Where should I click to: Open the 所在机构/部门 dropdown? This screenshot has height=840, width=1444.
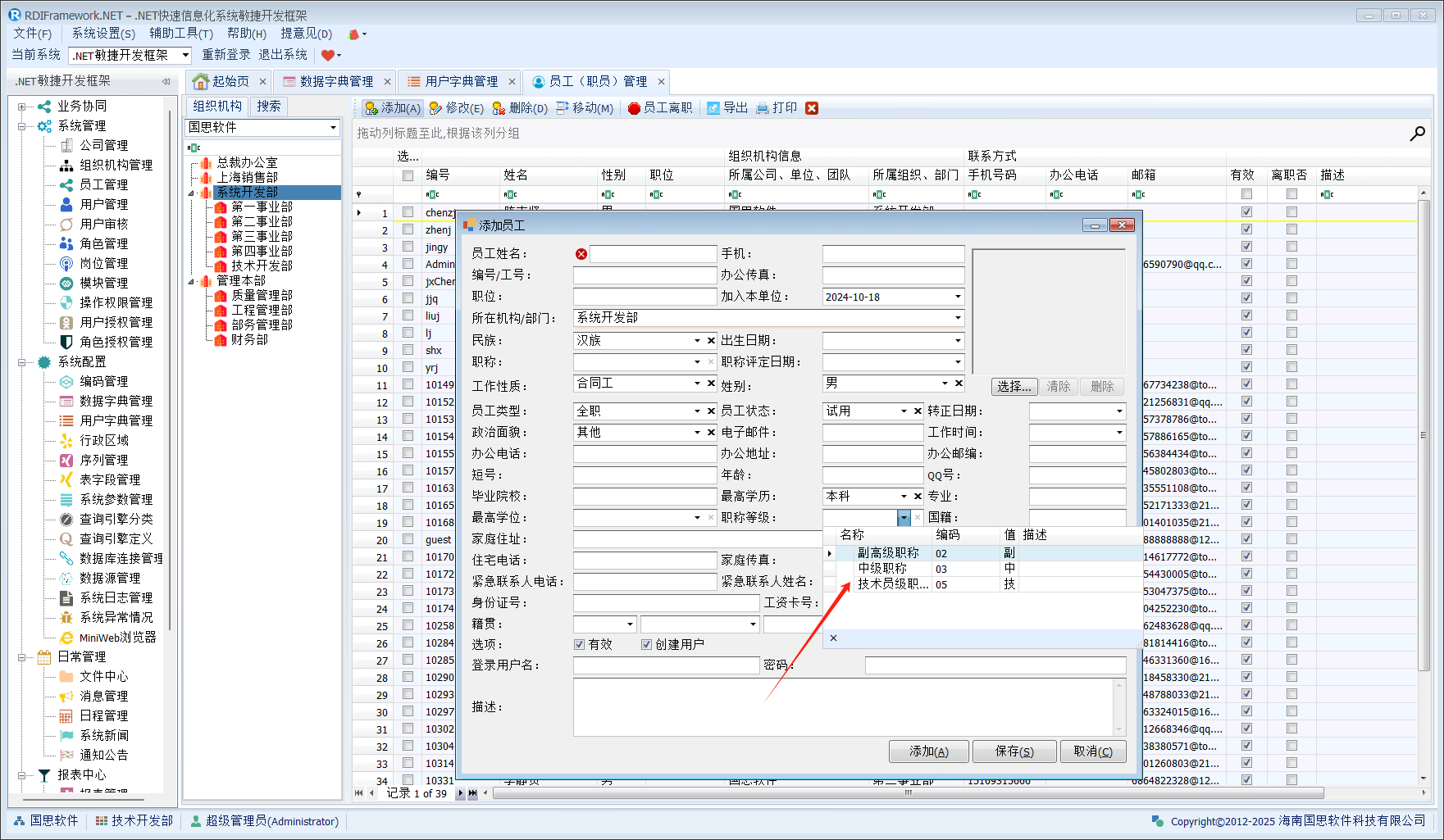pyautogui.click(x=957, y=318)
